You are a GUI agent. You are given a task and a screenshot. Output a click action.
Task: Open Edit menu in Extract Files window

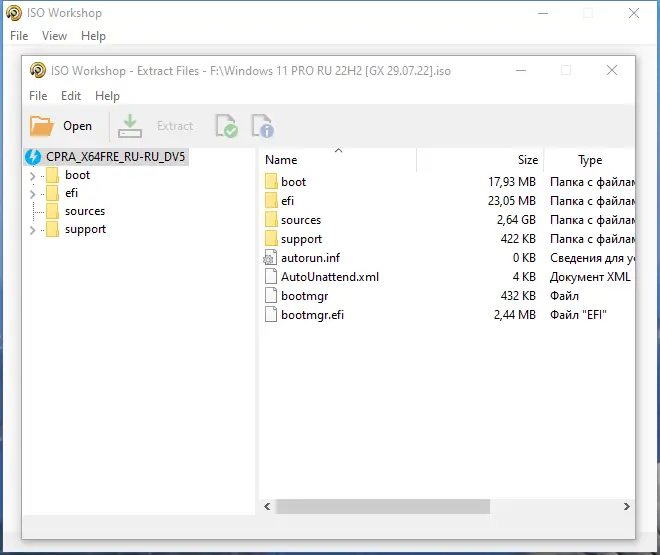71,96
